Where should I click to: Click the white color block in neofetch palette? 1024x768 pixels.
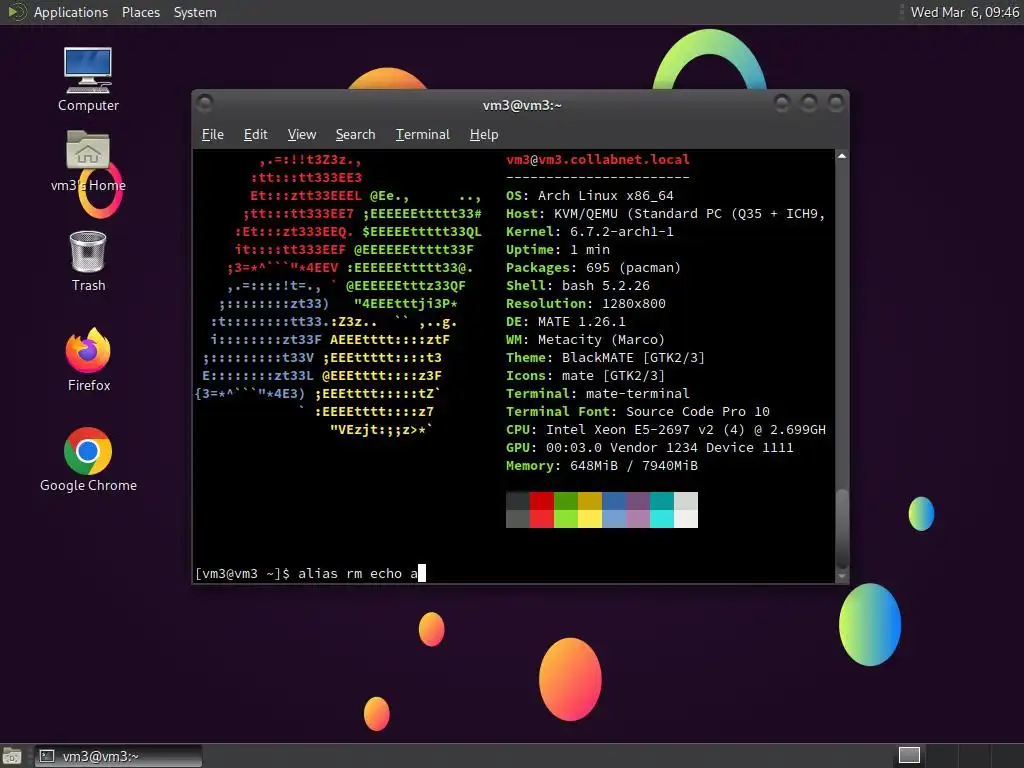(x=686, y=519)
